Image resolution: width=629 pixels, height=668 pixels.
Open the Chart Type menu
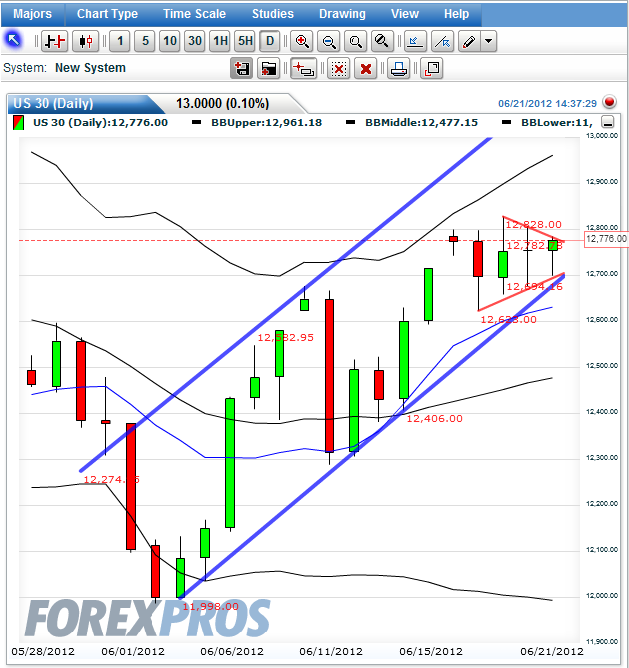[x=107, y=14]
